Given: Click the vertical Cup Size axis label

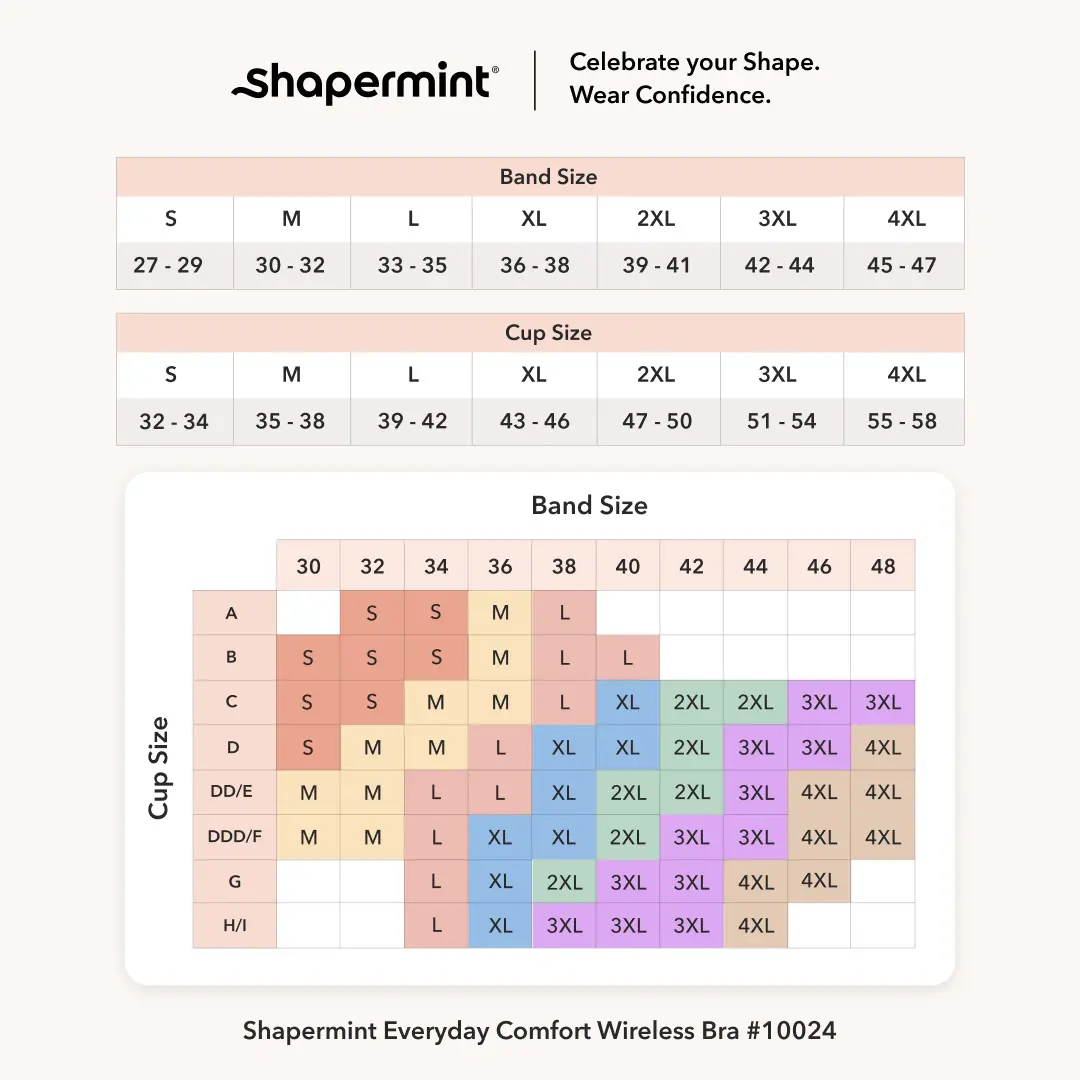Looking at the screenshot, I should [160, 768].
